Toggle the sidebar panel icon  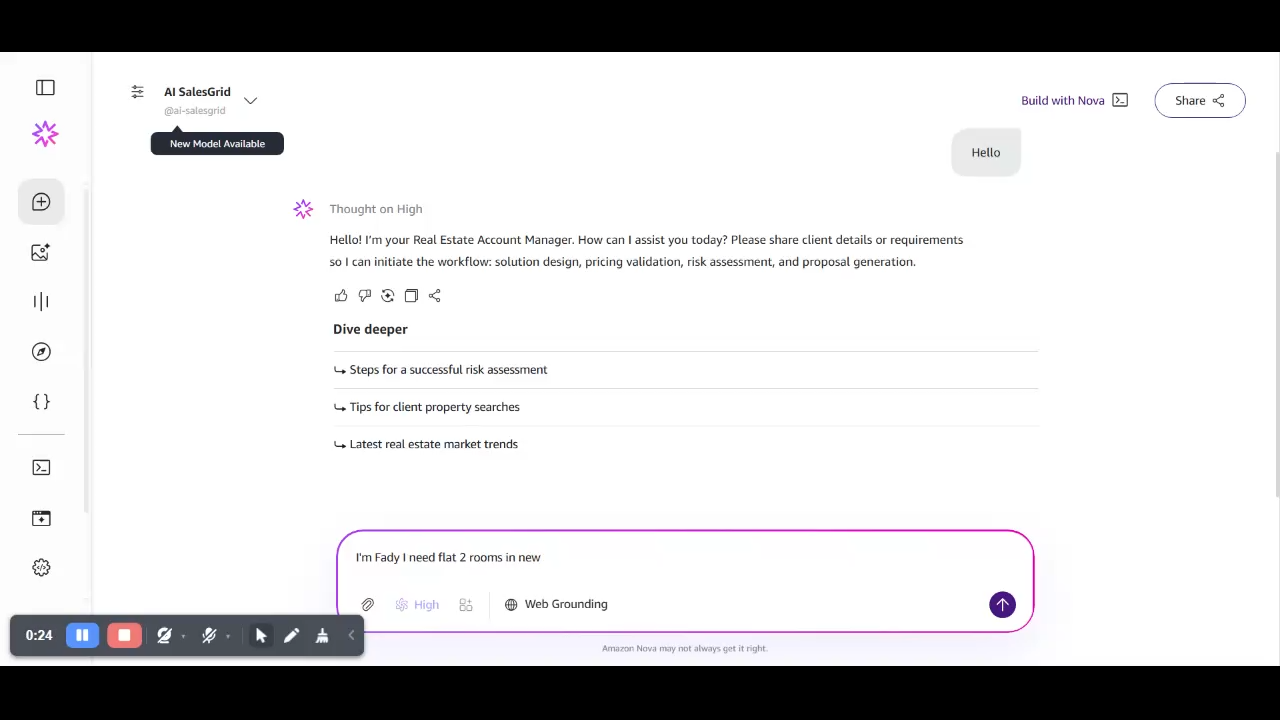pos(45,88)
